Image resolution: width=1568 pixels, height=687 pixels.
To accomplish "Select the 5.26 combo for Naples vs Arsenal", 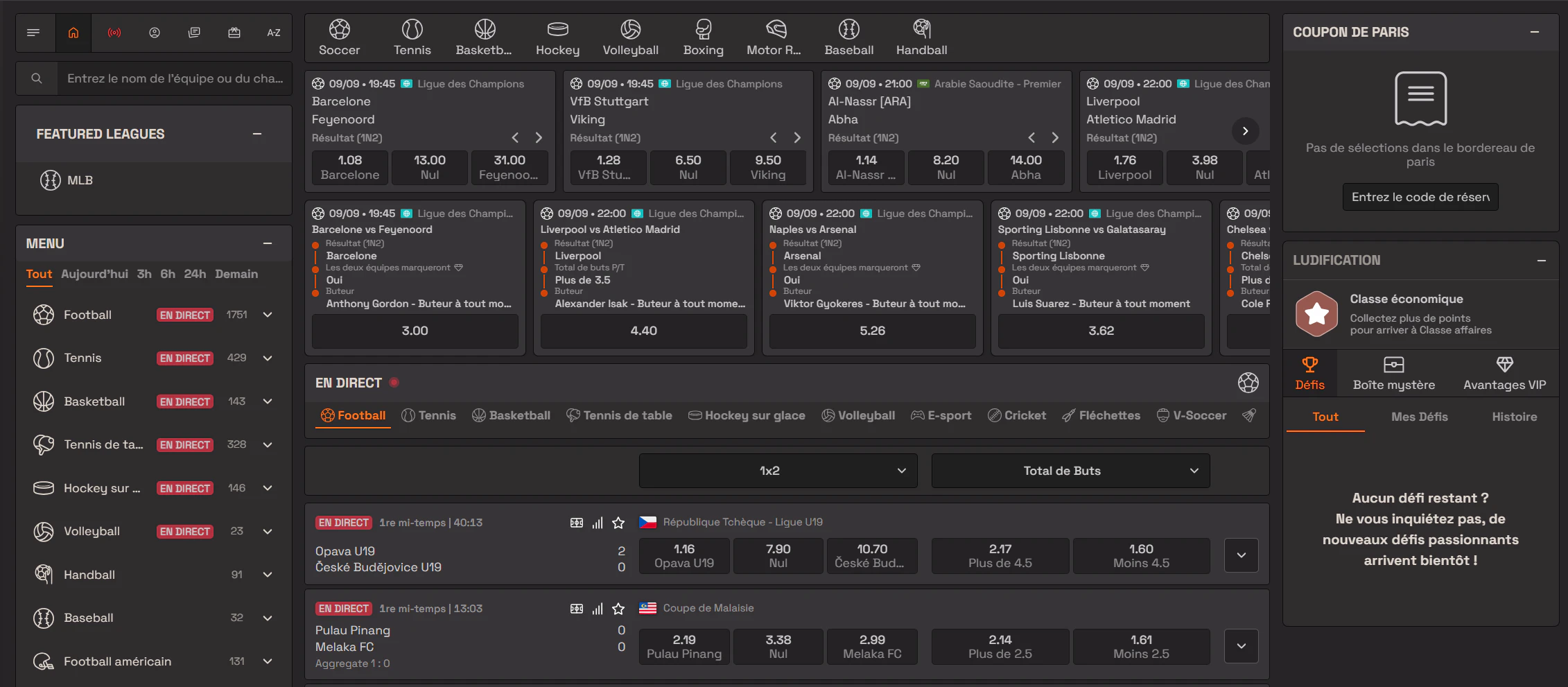I will [x=873, y=331].
